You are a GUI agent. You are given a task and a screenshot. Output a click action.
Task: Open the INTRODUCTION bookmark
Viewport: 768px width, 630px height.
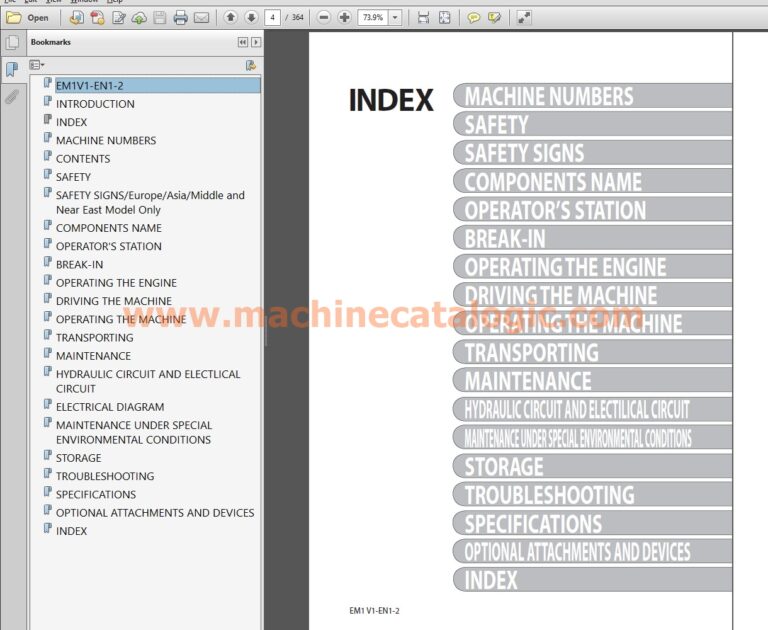pyautogui.click(x=95, y=104)
